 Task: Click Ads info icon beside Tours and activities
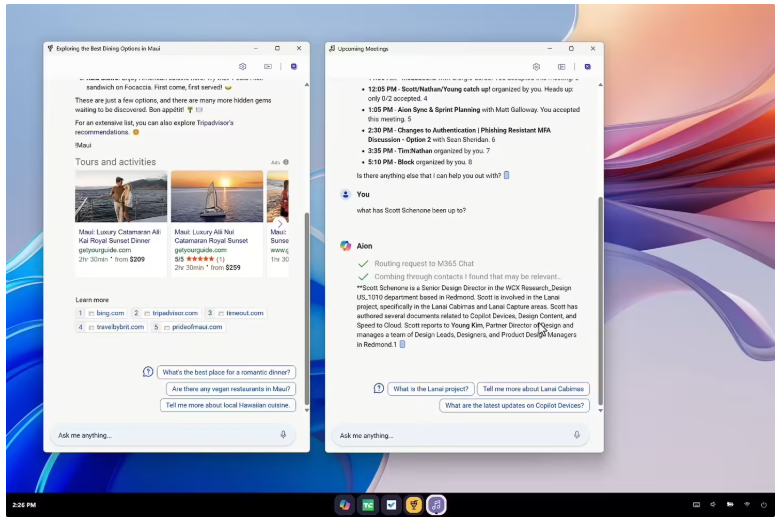click(x=286, y=162)
